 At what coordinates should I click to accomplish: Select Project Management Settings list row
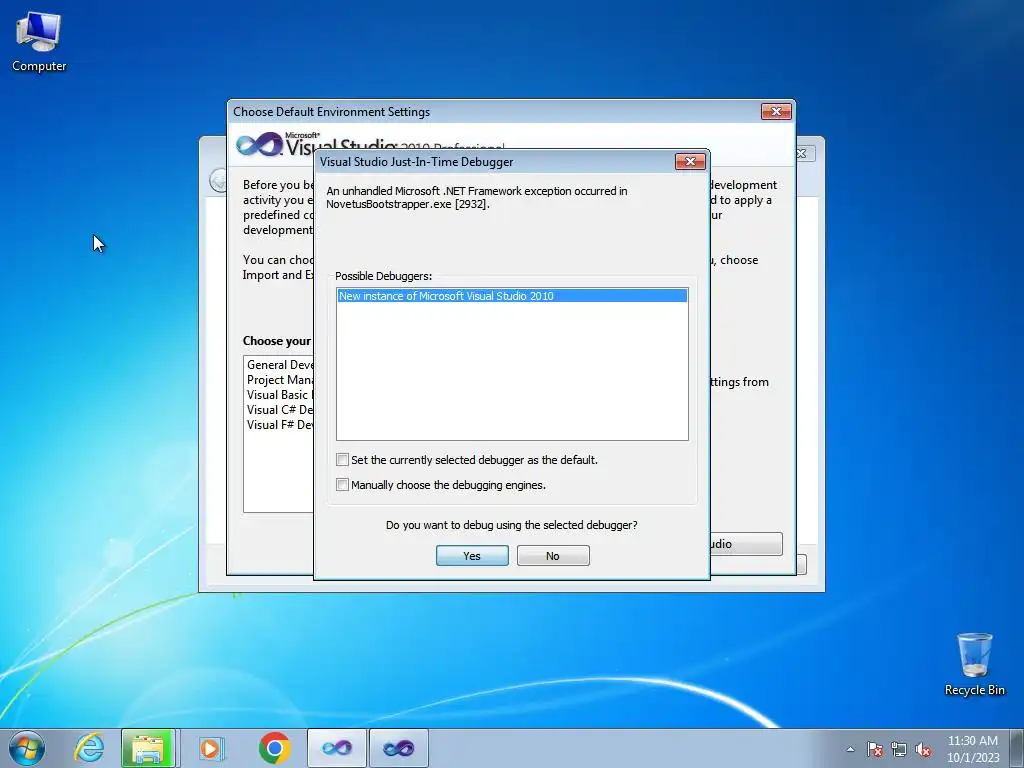point(280,380)
